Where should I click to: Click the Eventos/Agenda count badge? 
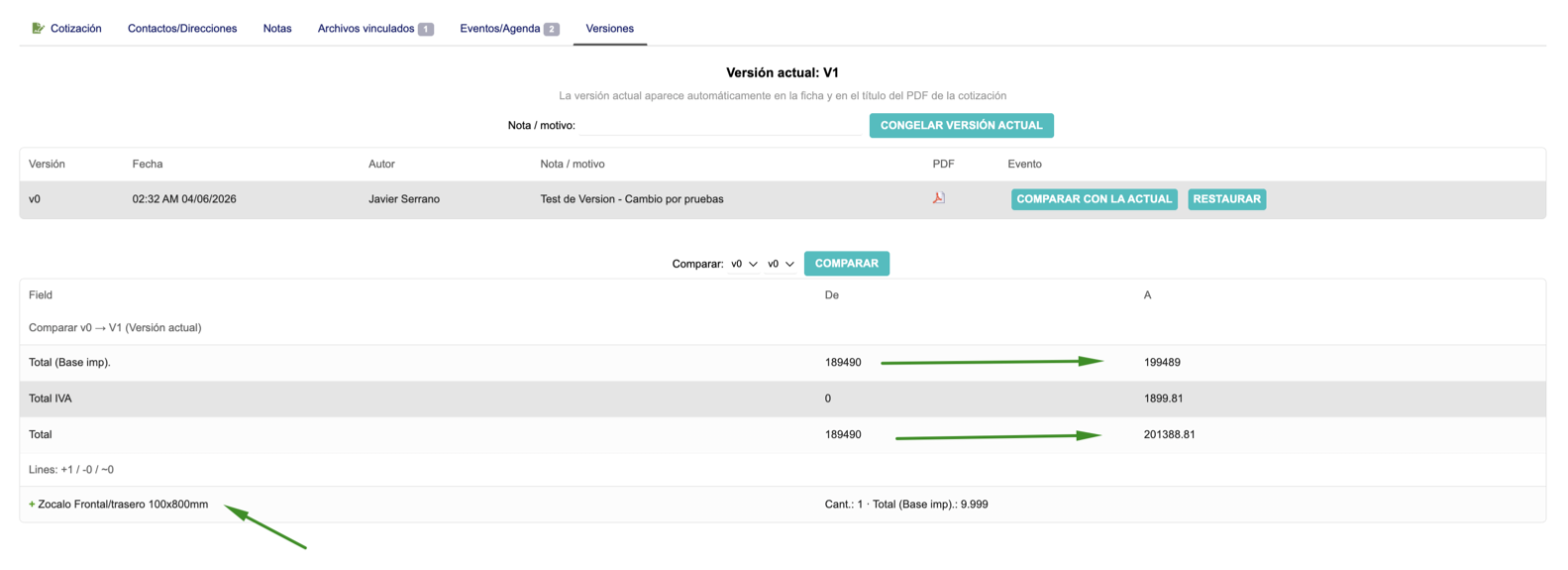click(x=552, y=29)
